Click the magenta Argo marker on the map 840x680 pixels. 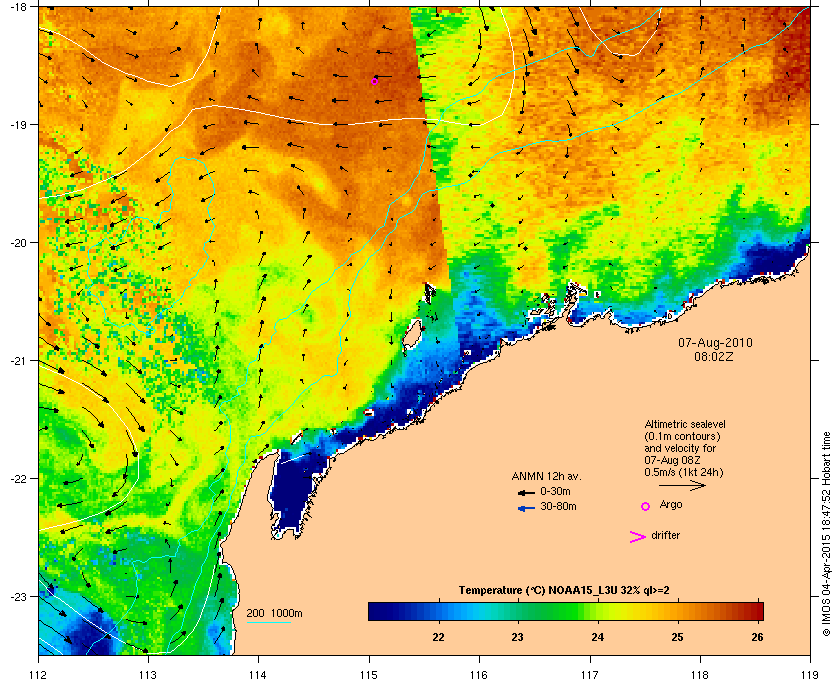[374, 81]
